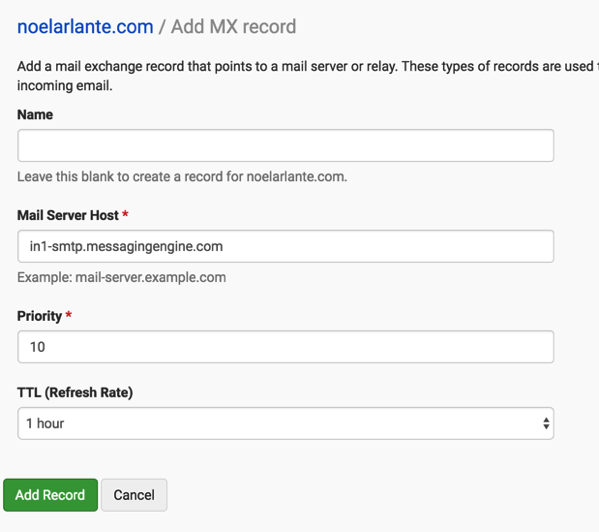Cancel adding the MX record
This screenshot has height=532, width=599.
(134, 495)
